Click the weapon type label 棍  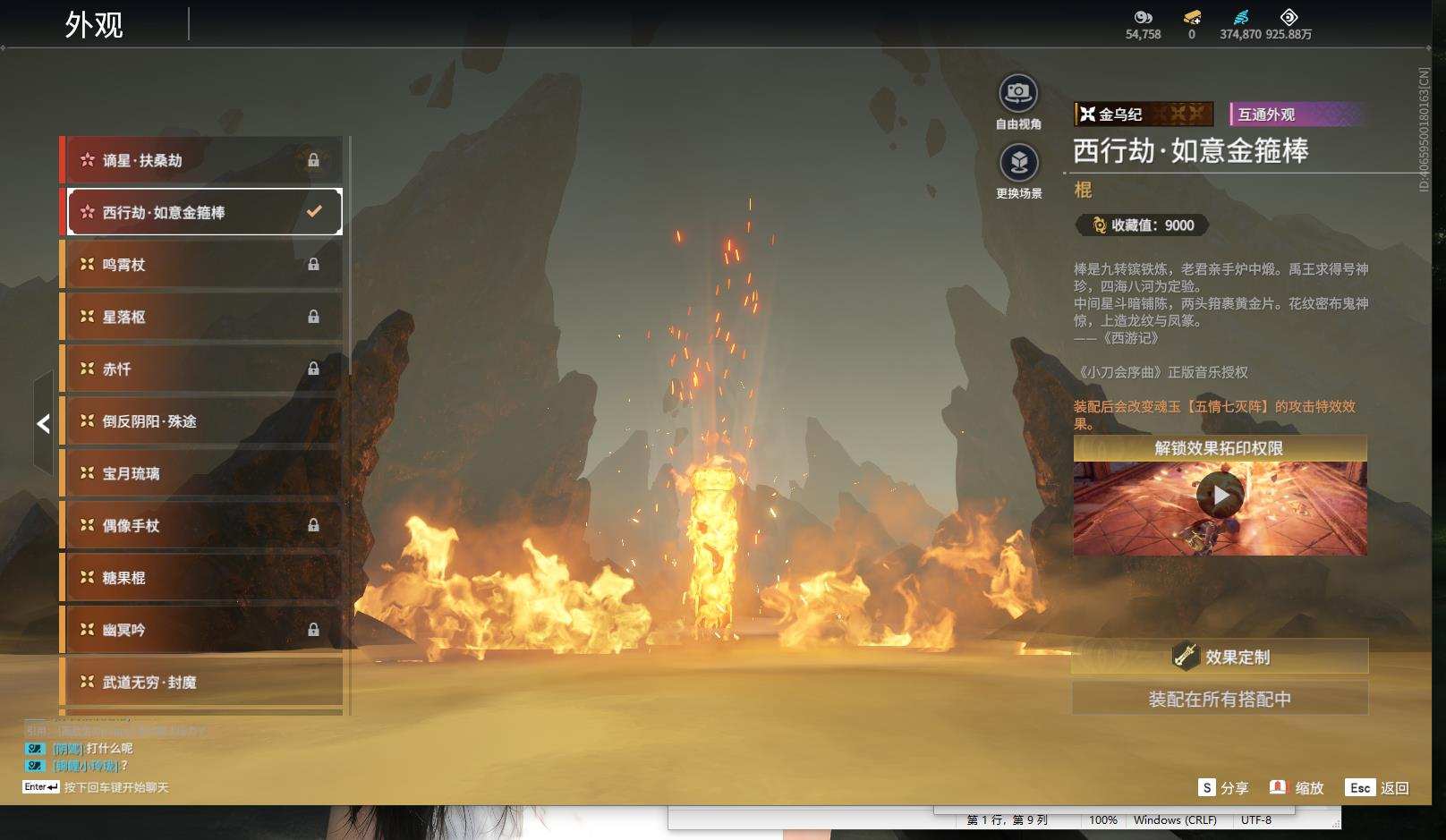click(1083, 190)
